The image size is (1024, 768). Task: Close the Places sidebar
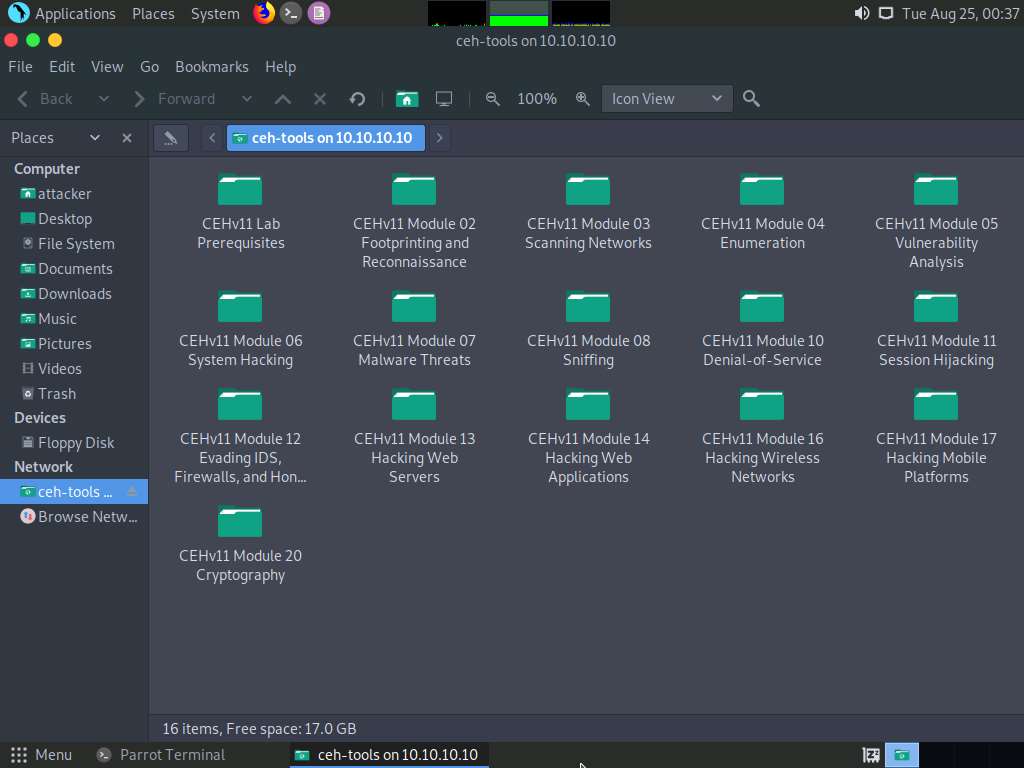127,138
